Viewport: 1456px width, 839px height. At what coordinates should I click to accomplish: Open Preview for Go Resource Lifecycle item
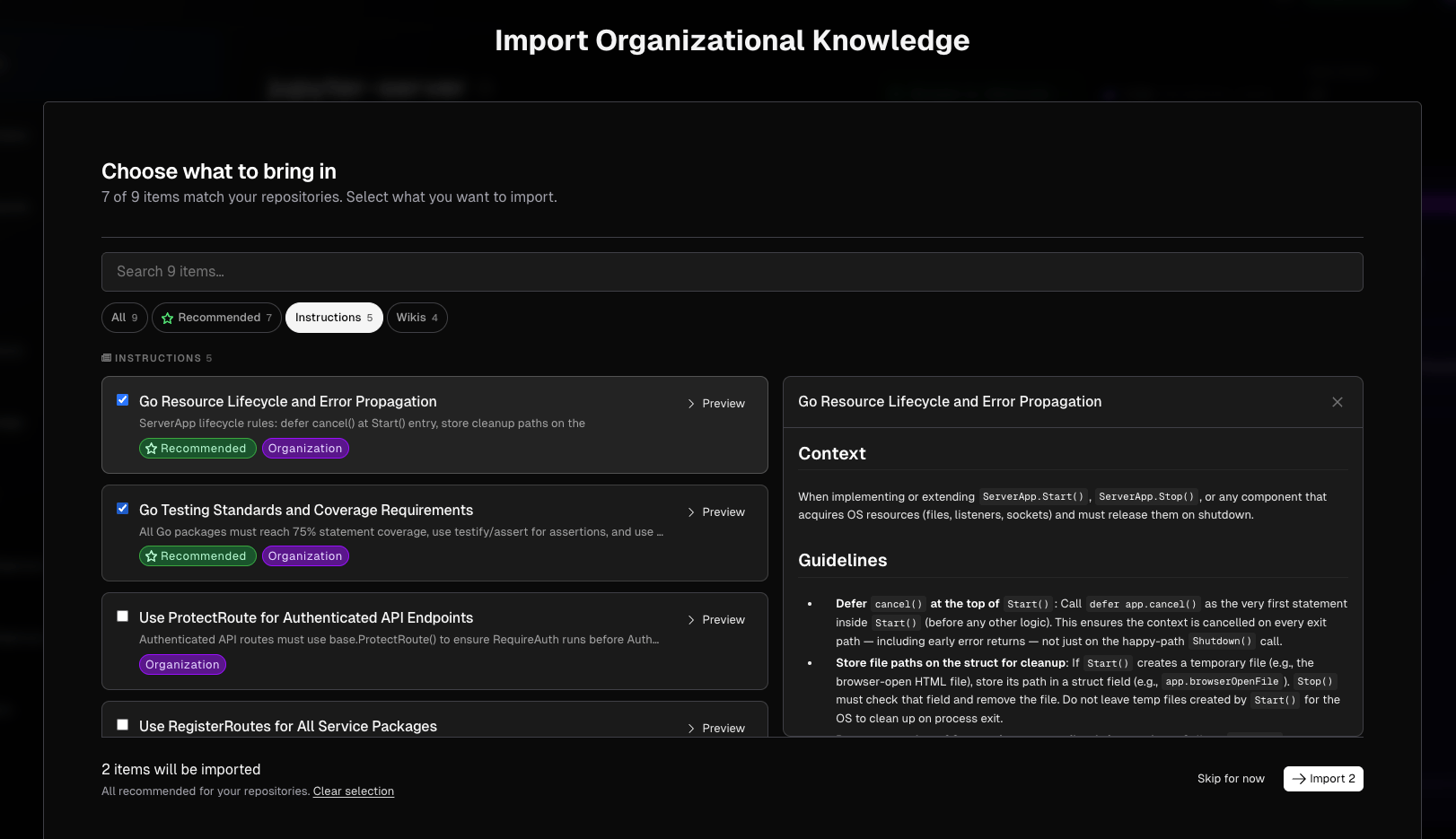[x=716, y=404]
